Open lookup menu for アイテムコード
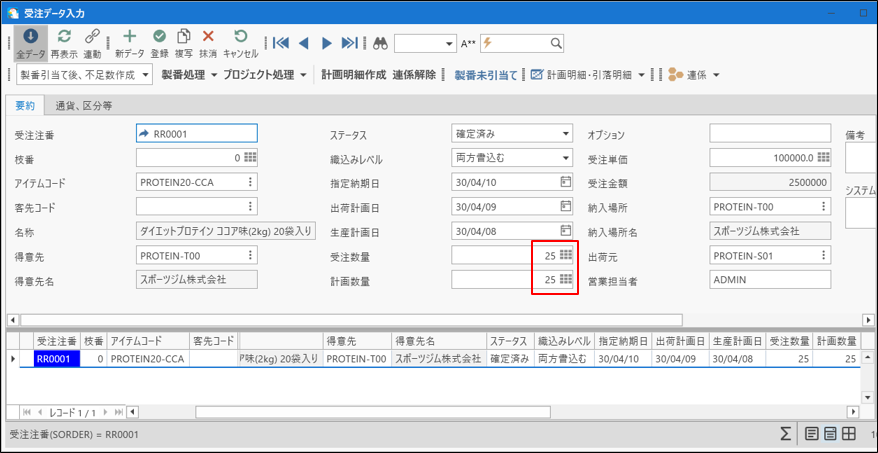878x453 pixels. tap(250, 181)
